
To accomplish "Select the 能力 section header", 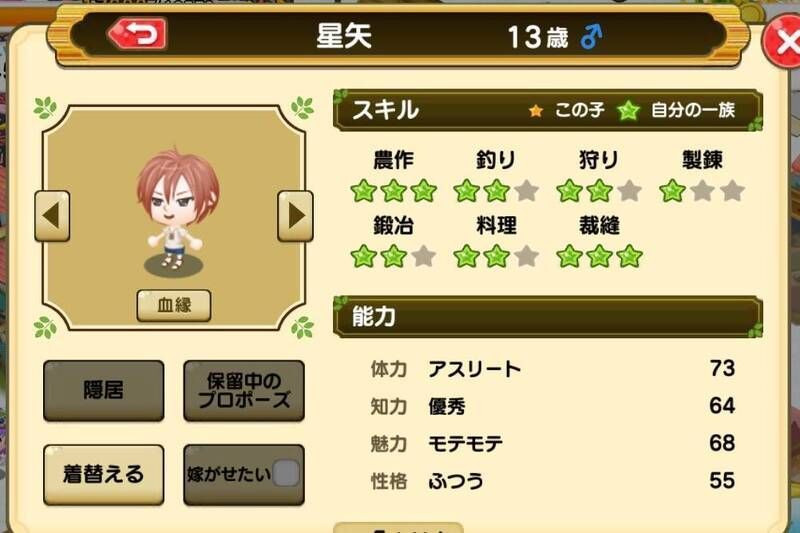I will pyautogui.click(x=548, y=316).
